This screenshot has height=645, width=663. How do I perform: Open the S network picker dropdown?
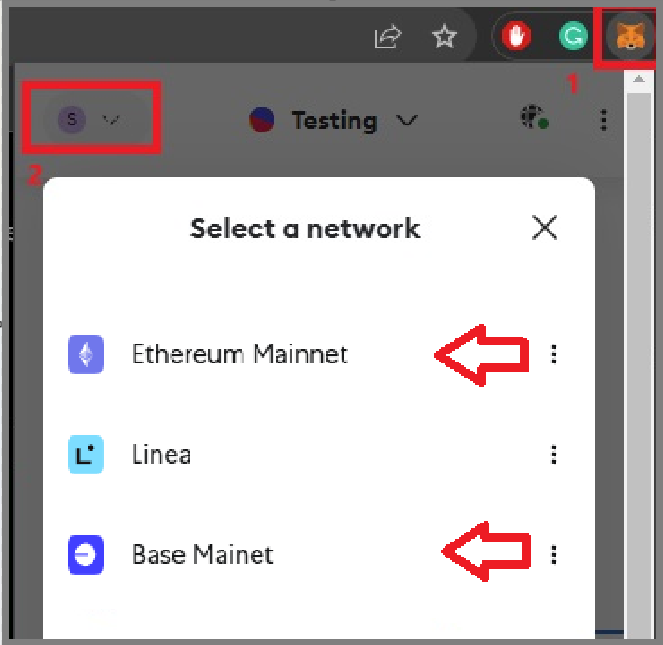[x=91, y=119]
